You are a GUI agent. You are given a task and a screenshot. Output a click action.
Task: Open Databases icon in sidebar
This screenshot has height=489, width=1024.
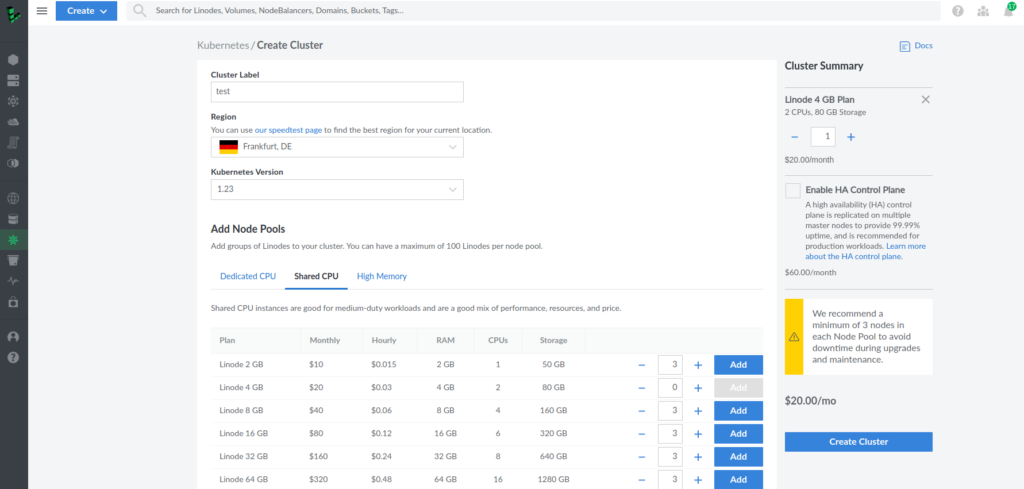13,219
